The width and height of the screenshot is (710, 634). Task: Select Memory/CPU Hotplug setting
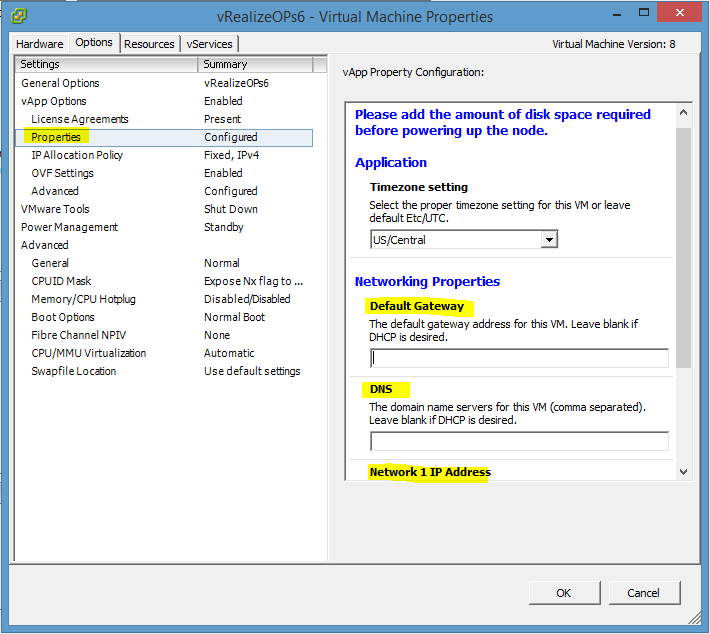[x=164, y=299]
